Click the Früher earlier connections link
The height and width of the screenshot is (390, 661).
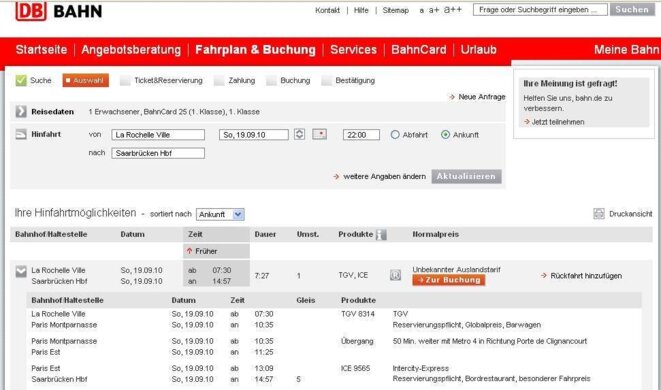pyautogui.click(x=206, y=251)
